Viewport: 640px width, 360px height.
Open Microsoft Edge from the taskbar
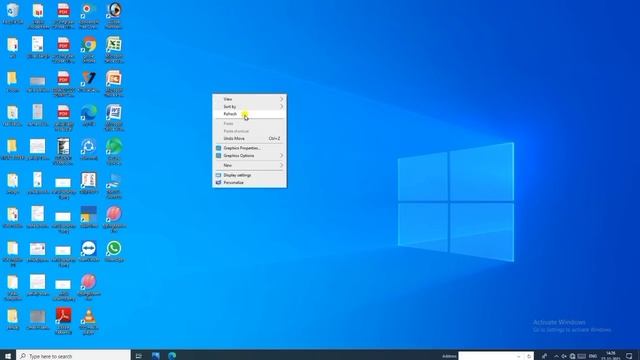(172, 356)
